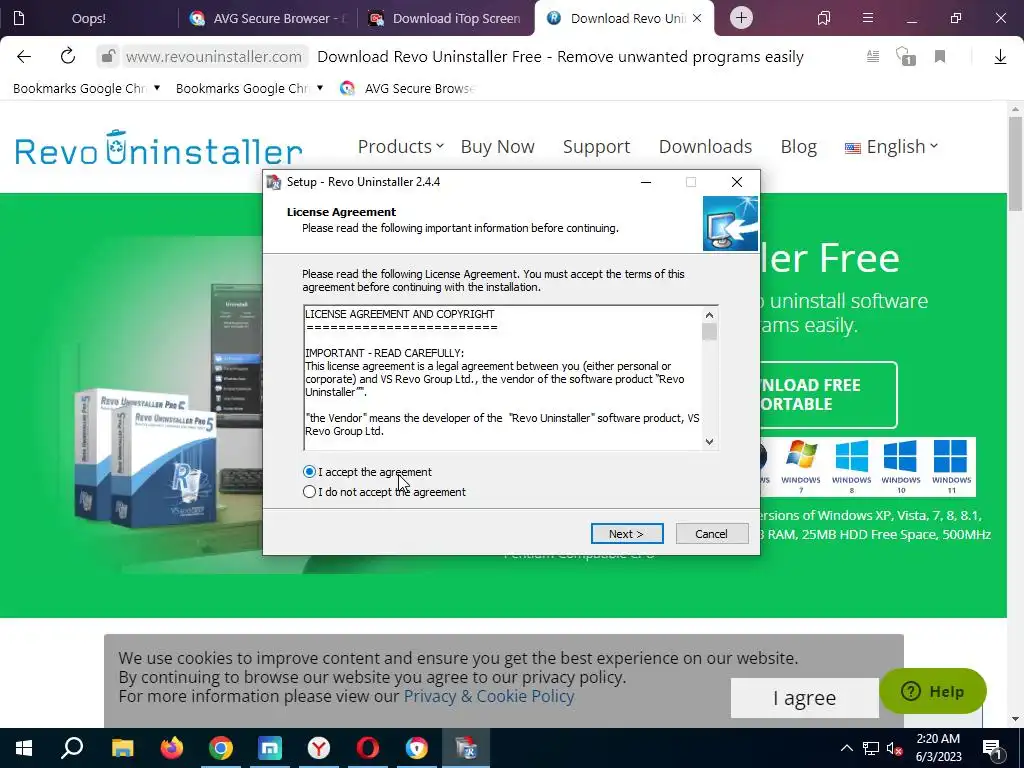Click Download Free Portable button on webpage

[828, 394]
